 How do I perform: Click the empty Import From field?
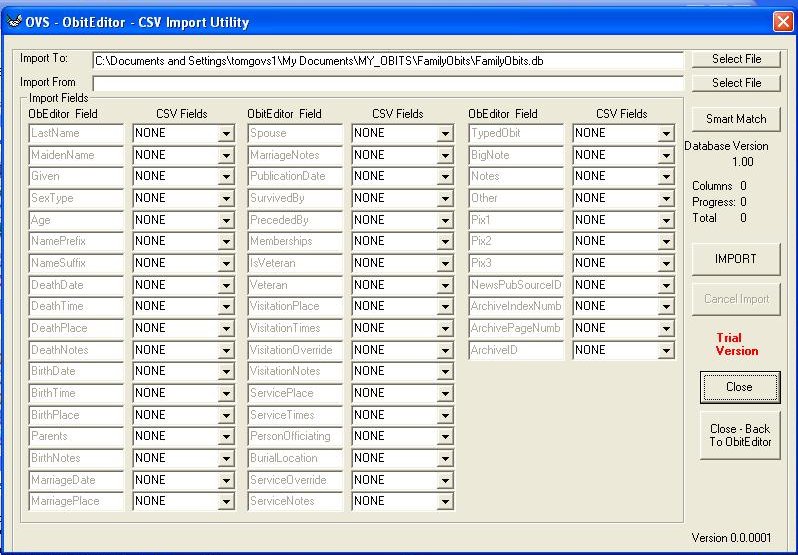(x=388, y=83)
